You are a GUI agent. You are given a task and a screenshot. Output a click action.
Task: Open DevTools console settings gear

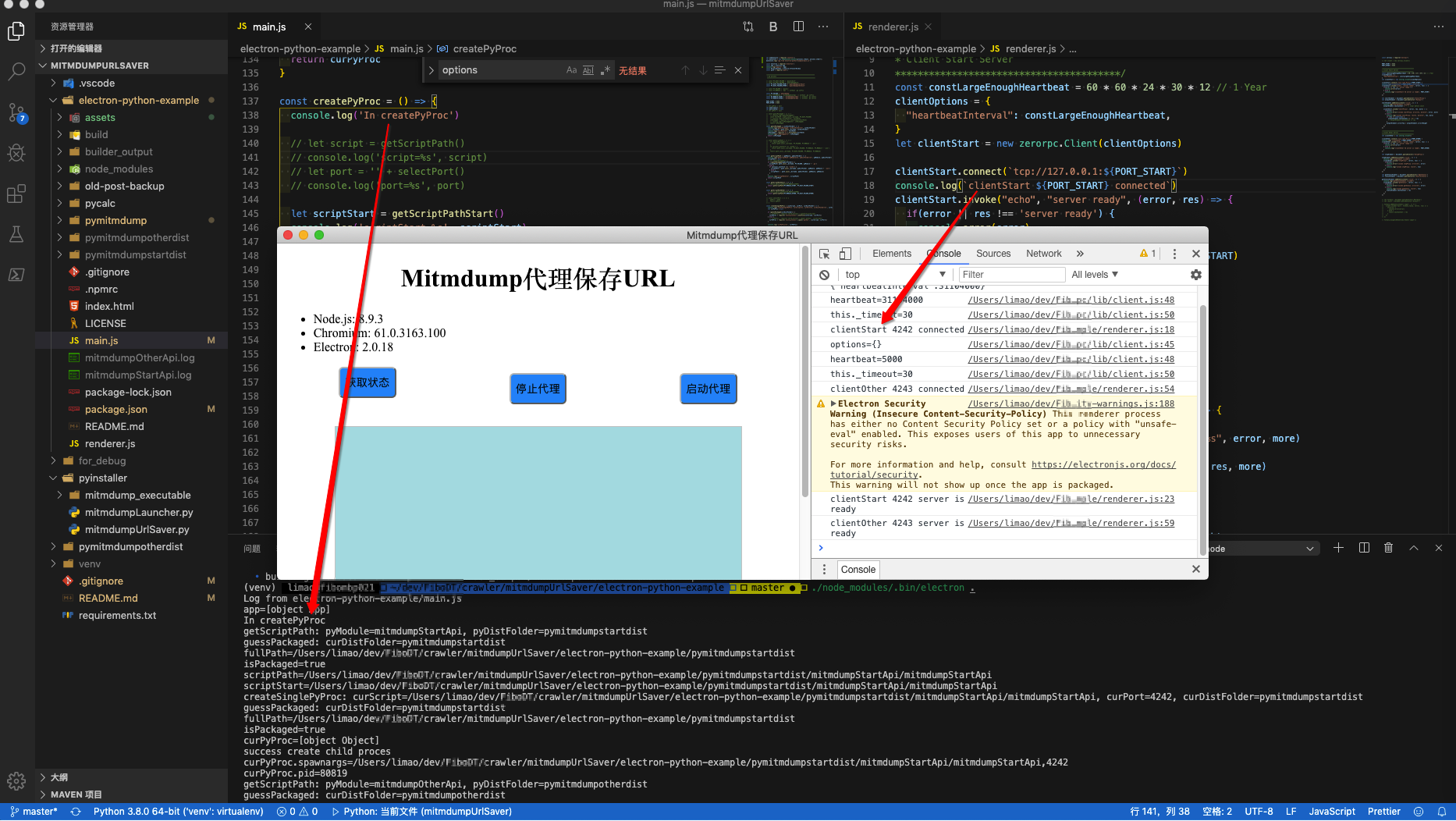click(1196, 275)
